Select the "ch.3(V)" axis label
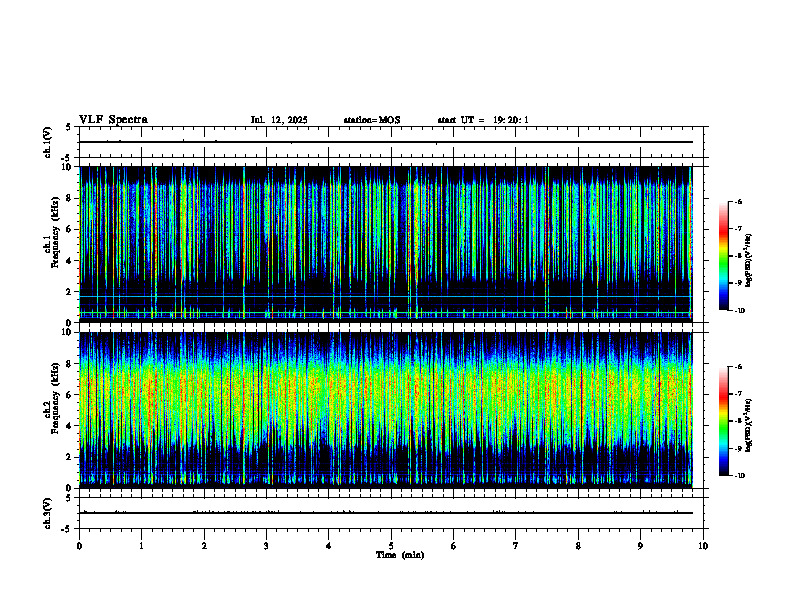 click(x=48, y=513)
